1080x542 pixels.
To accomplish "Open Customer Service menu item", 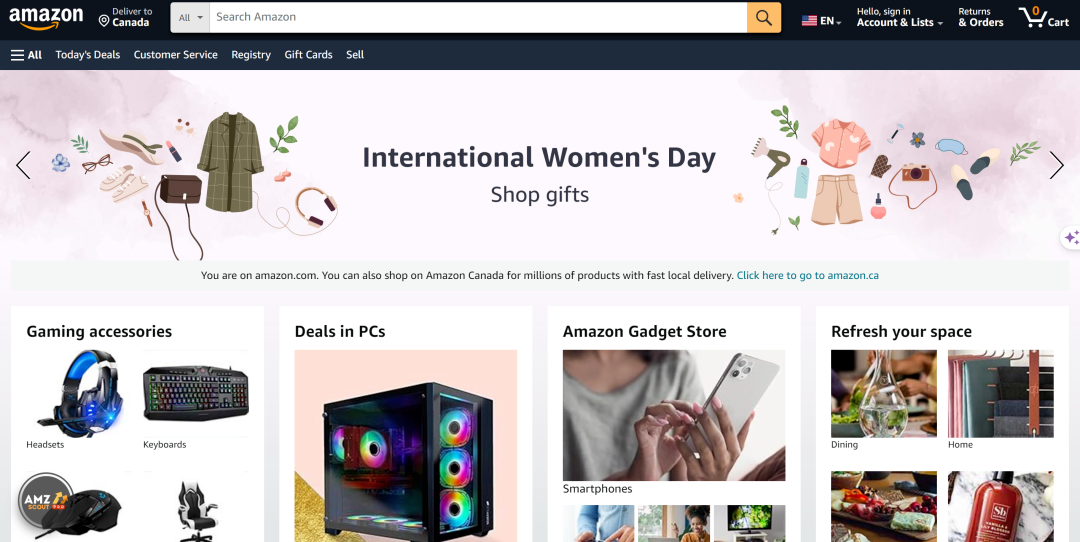I will point(176,55).
